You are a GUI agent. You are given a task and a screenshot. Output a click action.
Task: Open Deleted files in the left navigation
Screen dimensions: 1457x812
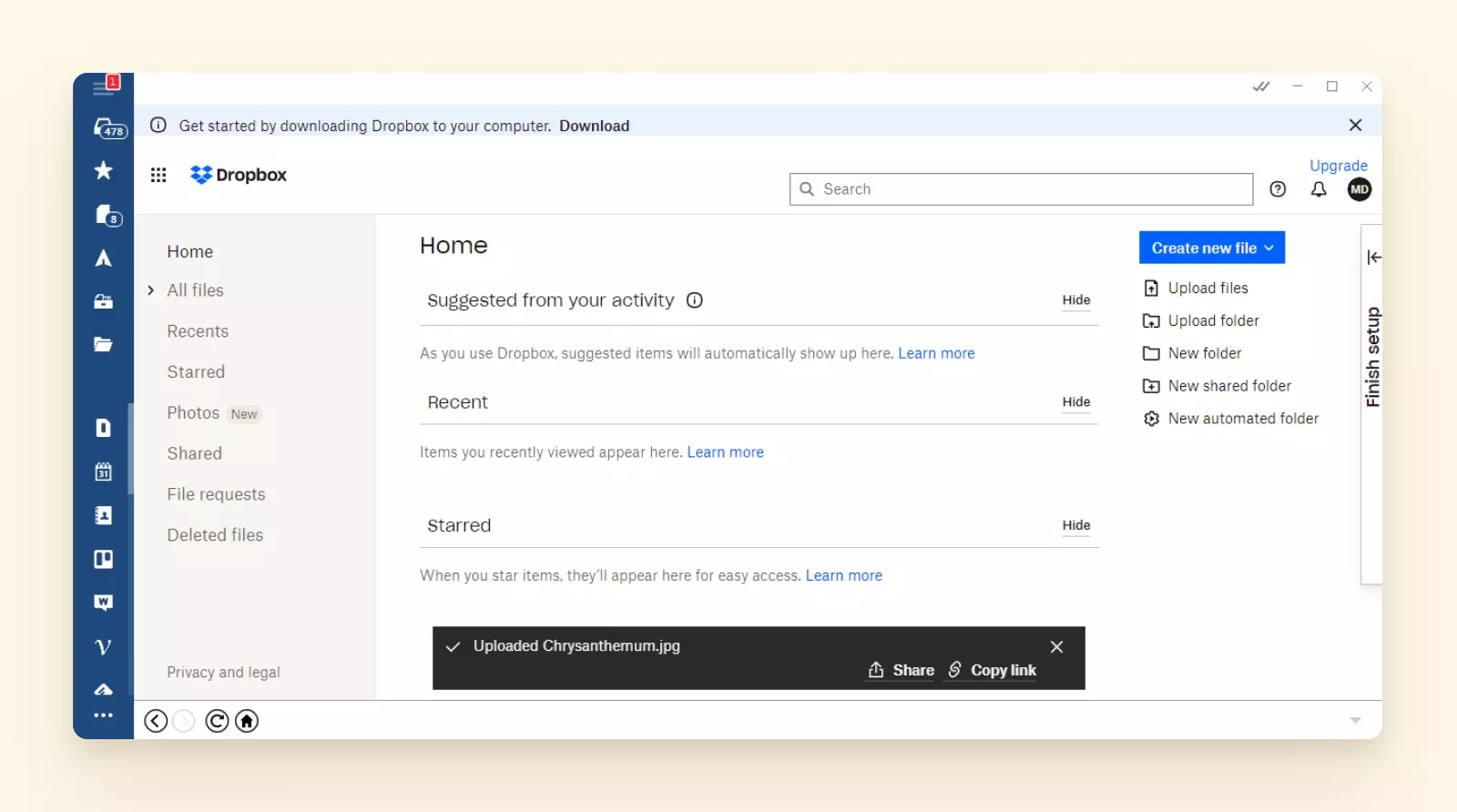pos(215,535)
